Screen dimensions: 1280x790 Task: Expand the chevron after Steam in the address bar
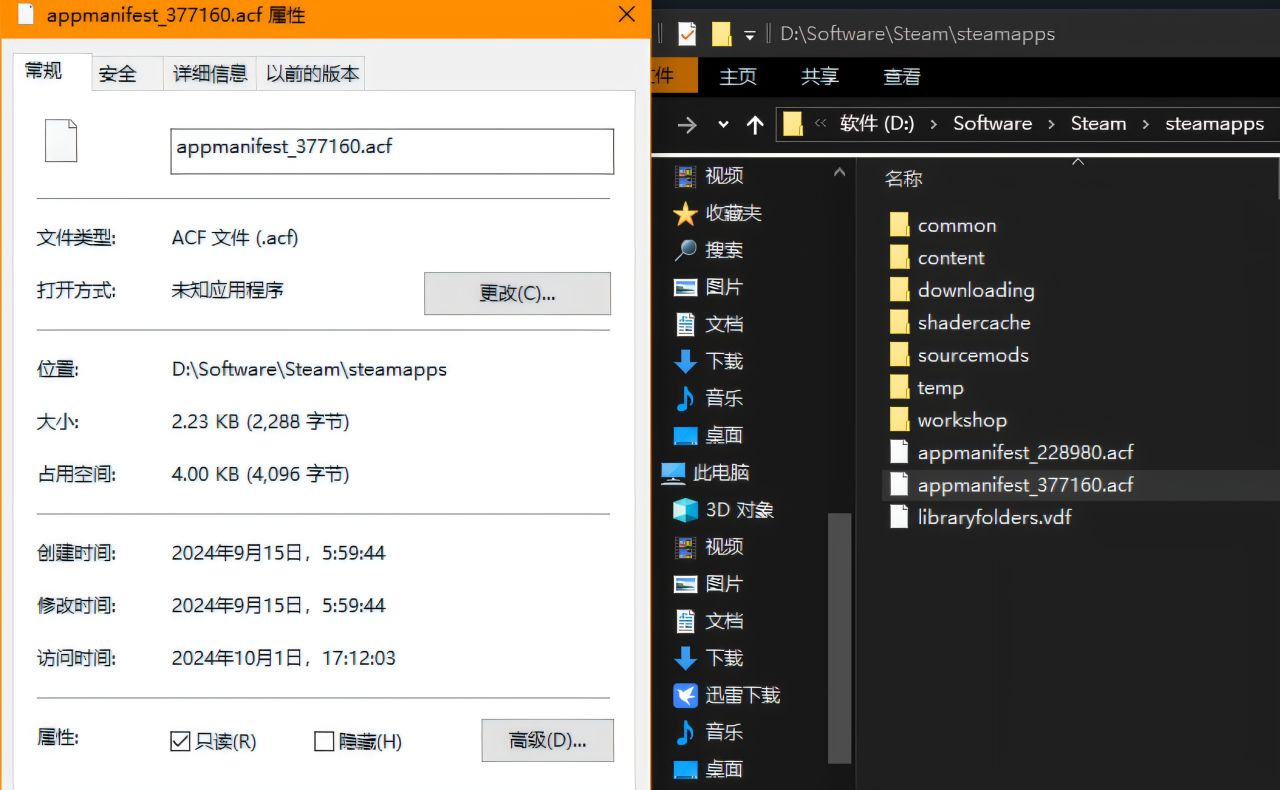click(1146, 124)
